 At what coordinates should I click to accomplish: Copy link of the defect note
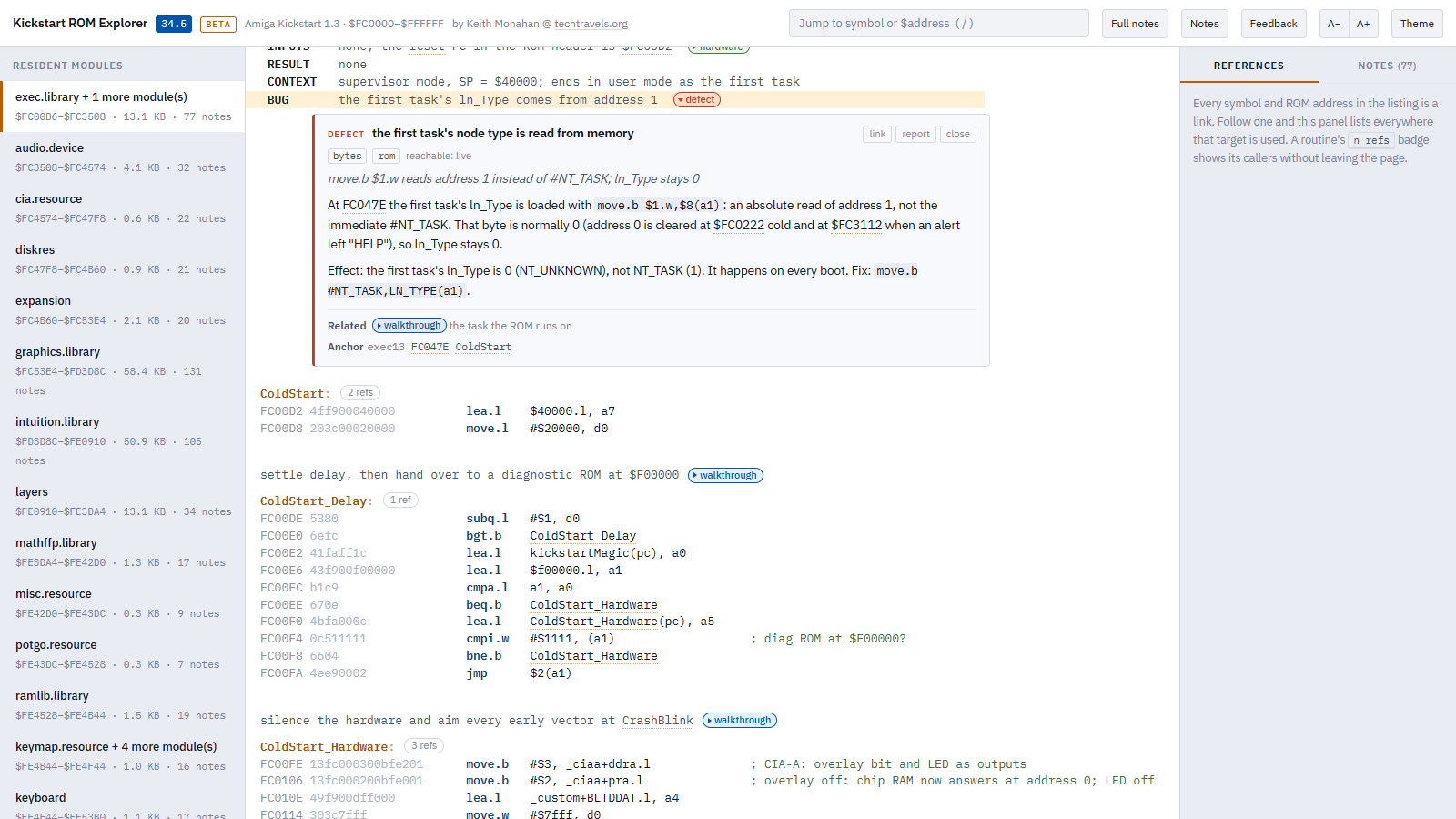[877, 134]
